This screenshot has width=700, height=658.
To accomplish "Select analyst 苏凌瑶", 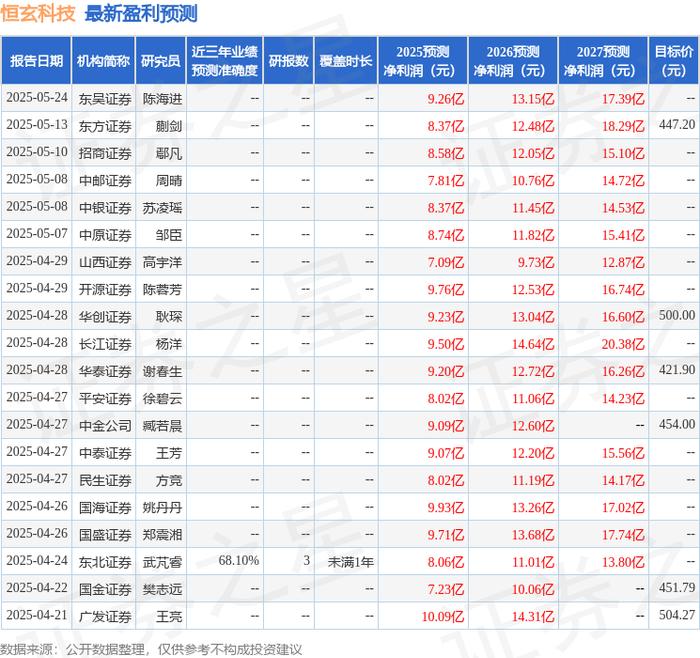I will pyautogui.click(x=162, y=208).
